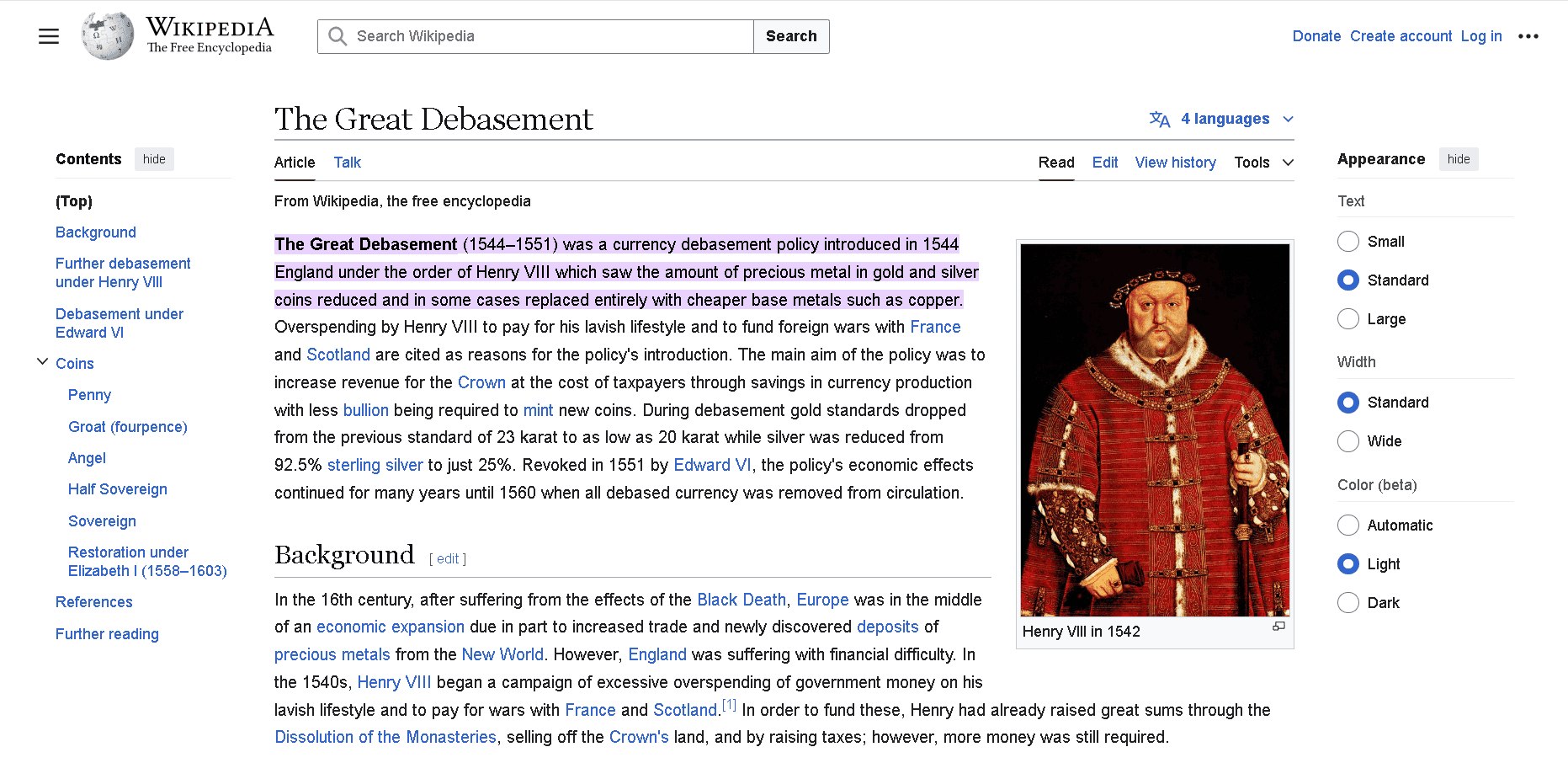The height and width of the screenshot is (763, 1568).
Task: Select Small text size
Action: pos(1348,242)
